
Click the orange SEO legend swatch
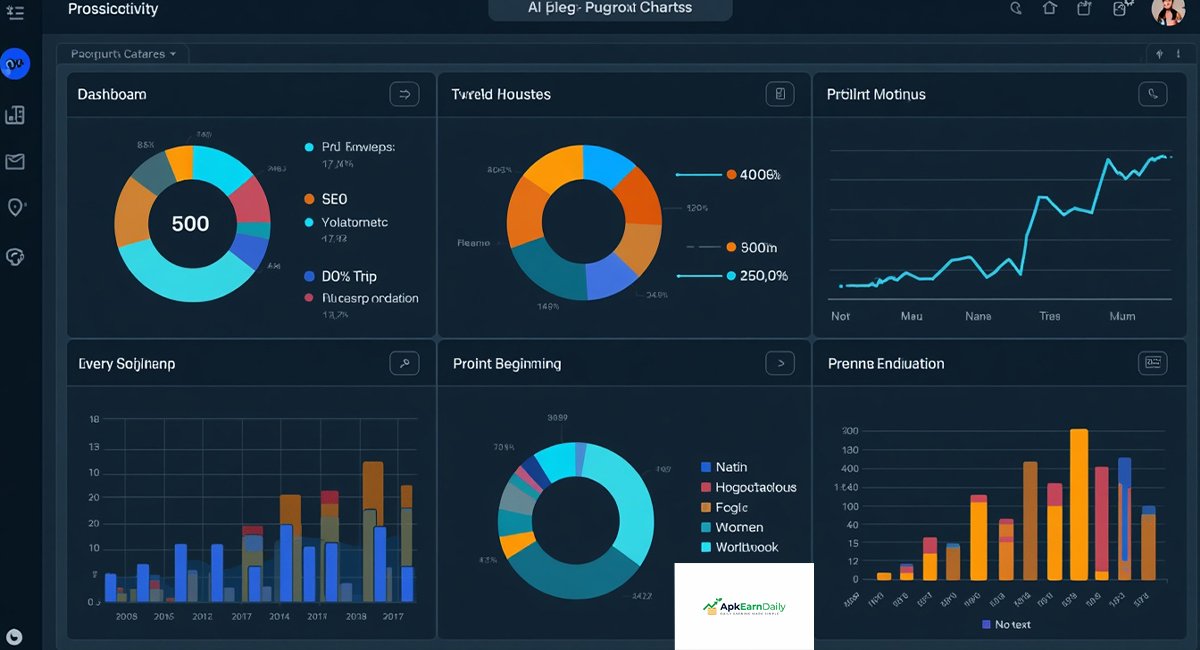click(x=309, y=199)
